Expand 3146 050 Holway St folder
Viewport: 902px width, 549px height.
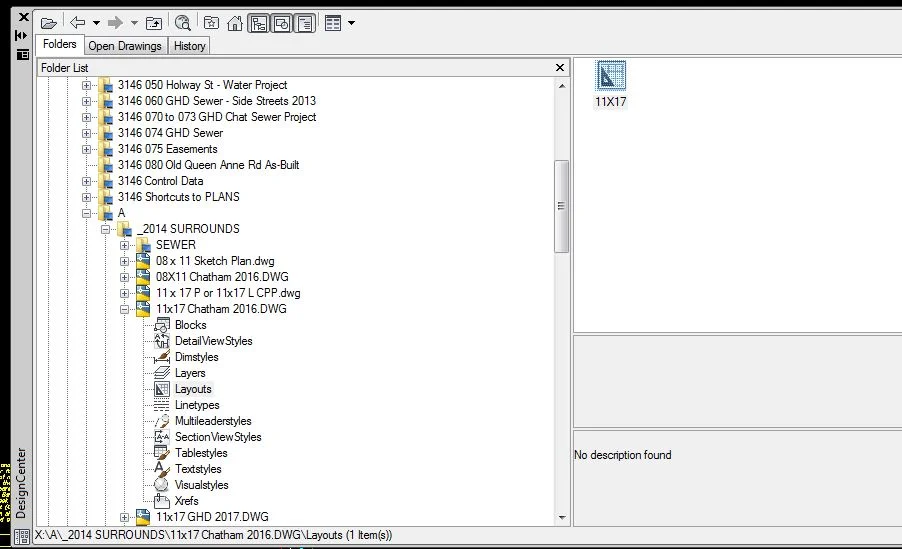point(86,85)
